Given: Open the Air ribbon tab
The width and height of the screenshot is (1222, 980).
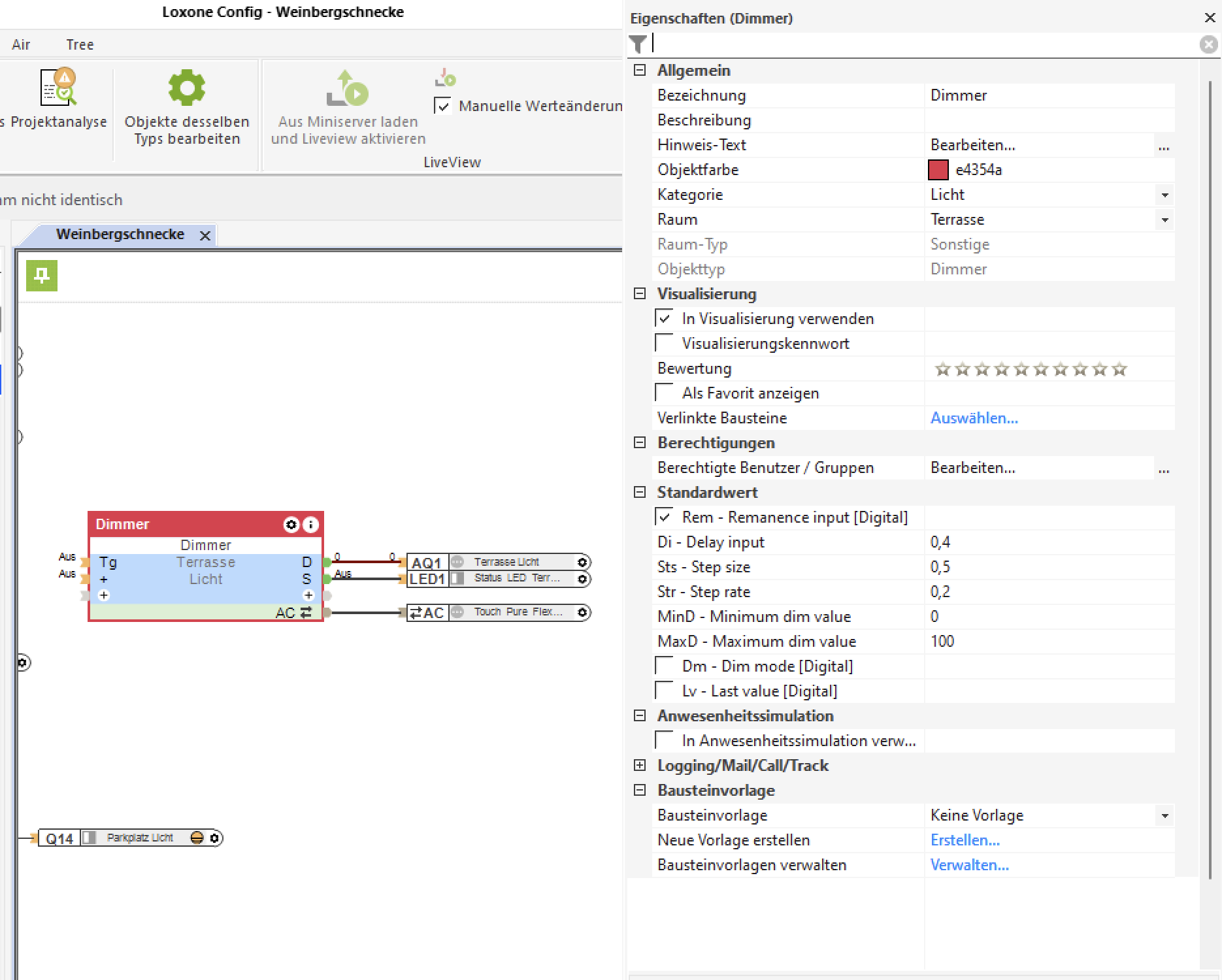Looking at the screenshot, I should pyautogui.click(x=21, y=44).
